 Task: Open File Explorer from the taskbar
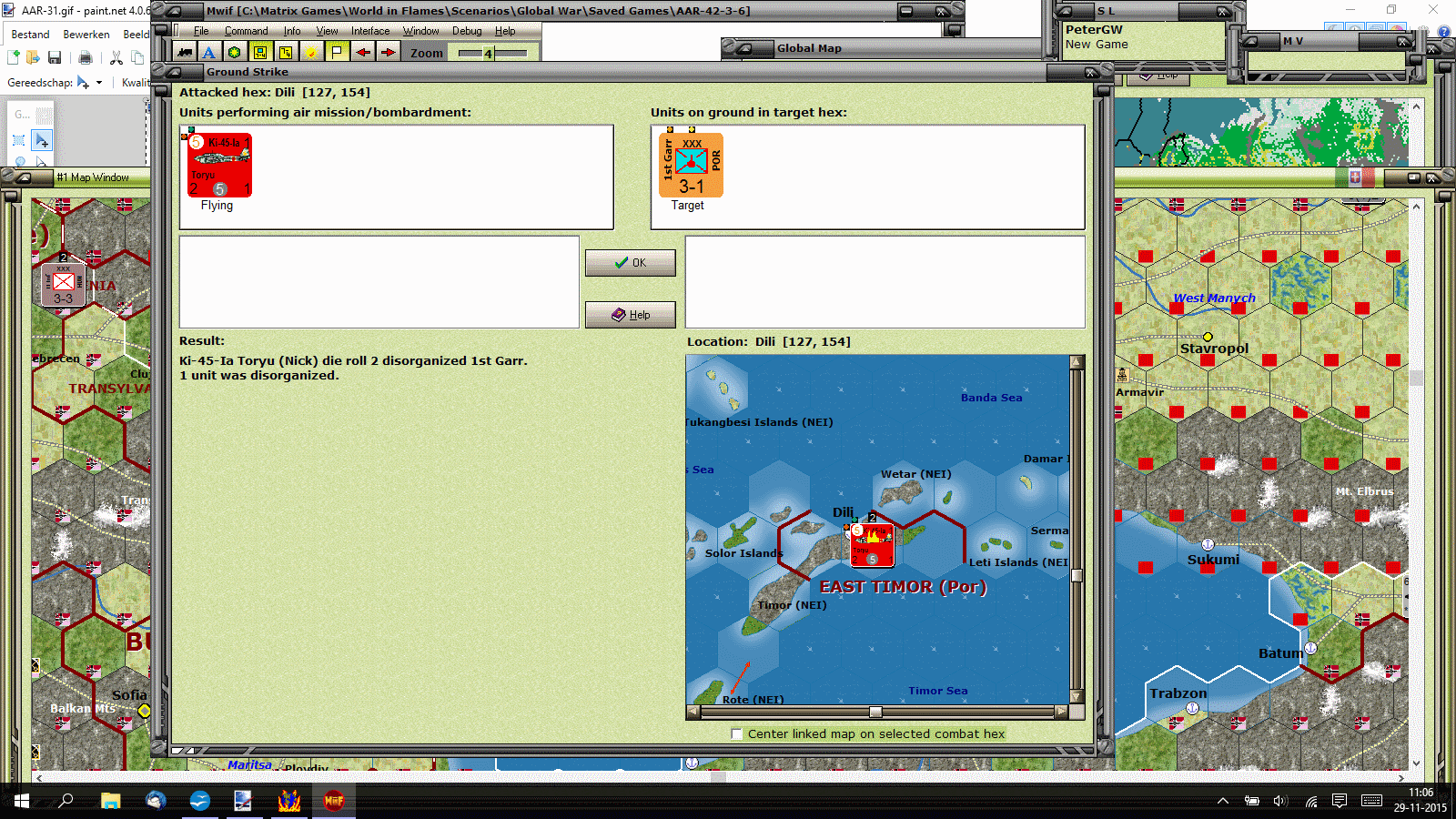(x=111, y=801)
